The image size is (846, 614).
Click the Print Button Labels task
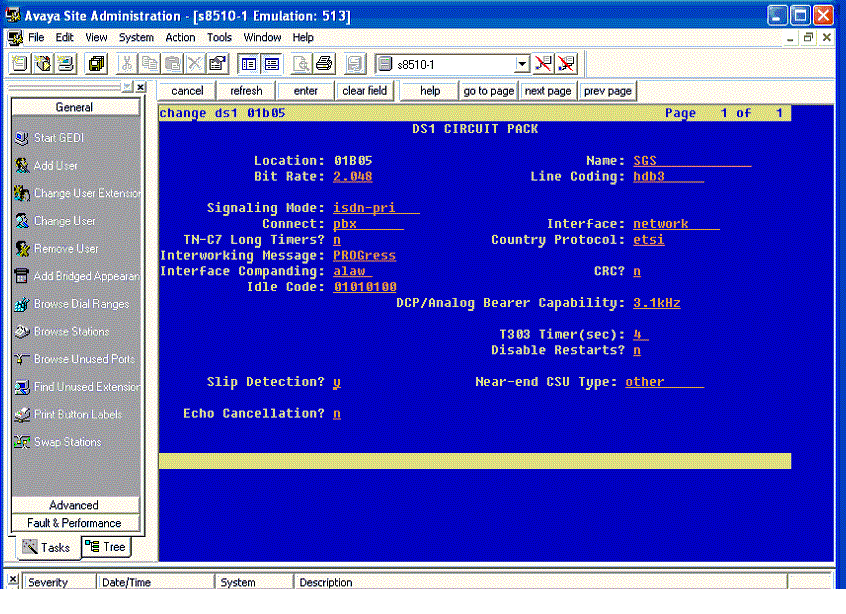coord(78,414)
